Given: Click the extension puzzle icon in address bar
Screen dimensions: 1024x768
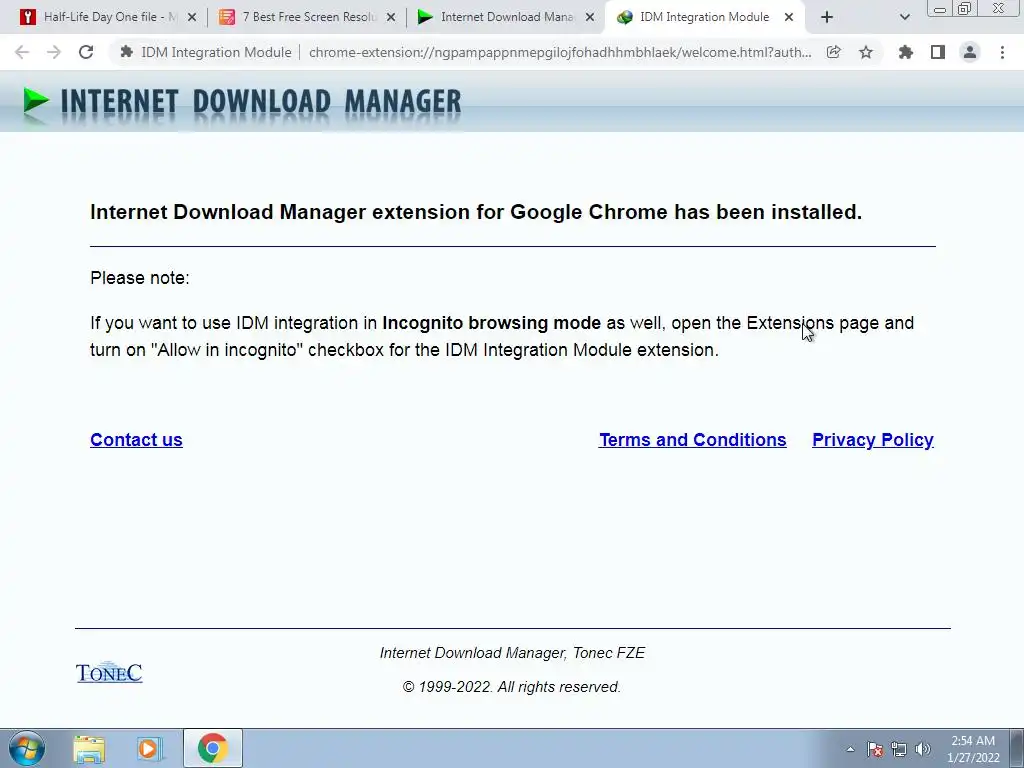Looking at the screenshot, I should [127, 52].
